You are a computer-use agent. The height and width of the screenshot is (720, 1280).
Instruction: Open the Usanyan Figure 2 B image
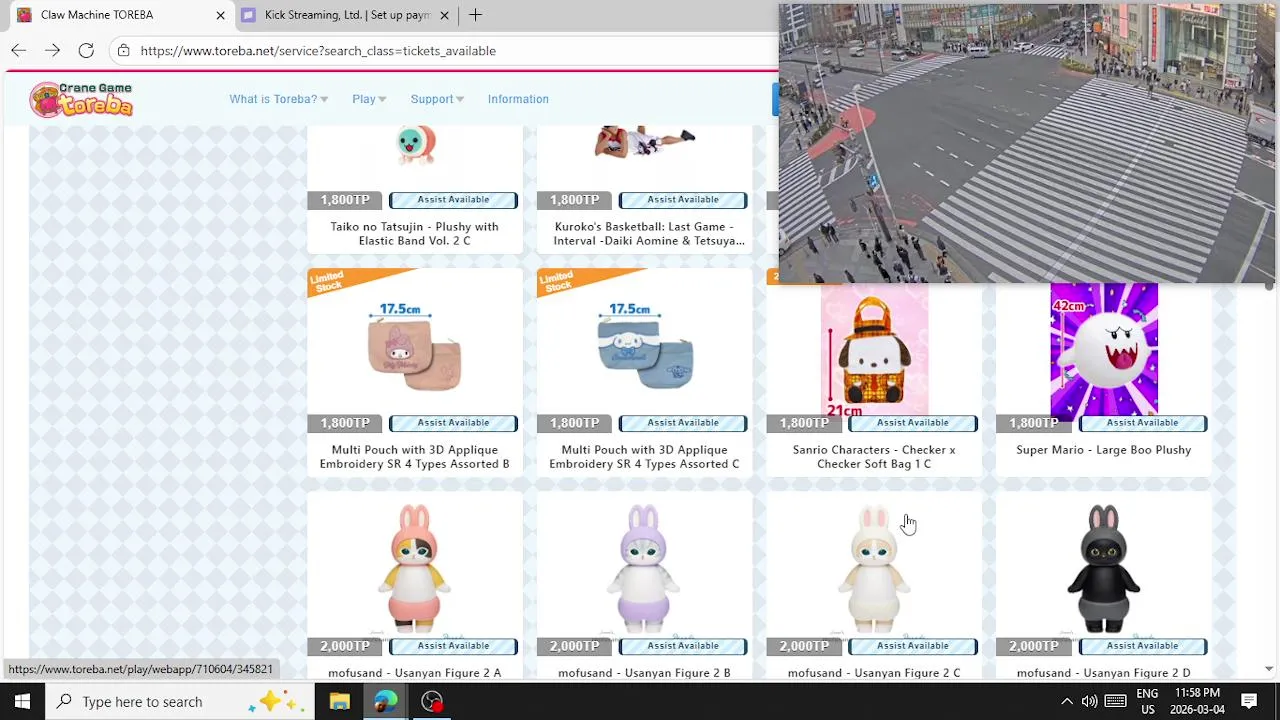644,568
